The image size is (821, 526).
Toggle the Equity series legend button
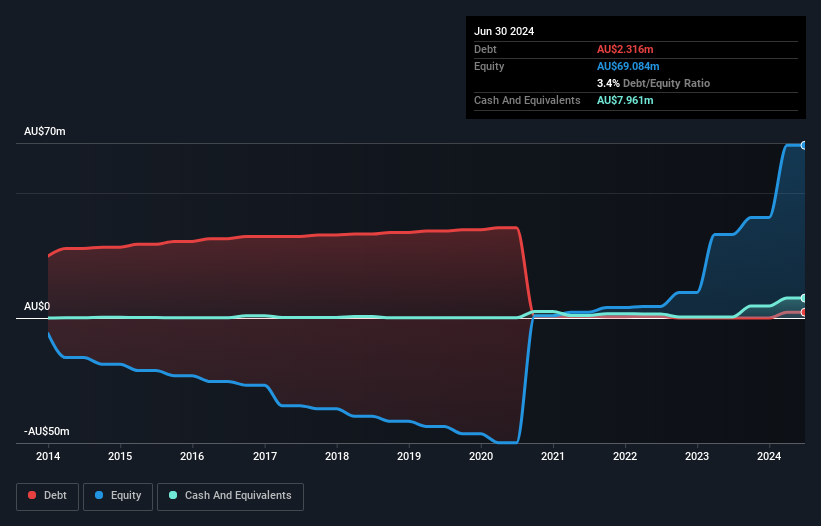[118, 496]
